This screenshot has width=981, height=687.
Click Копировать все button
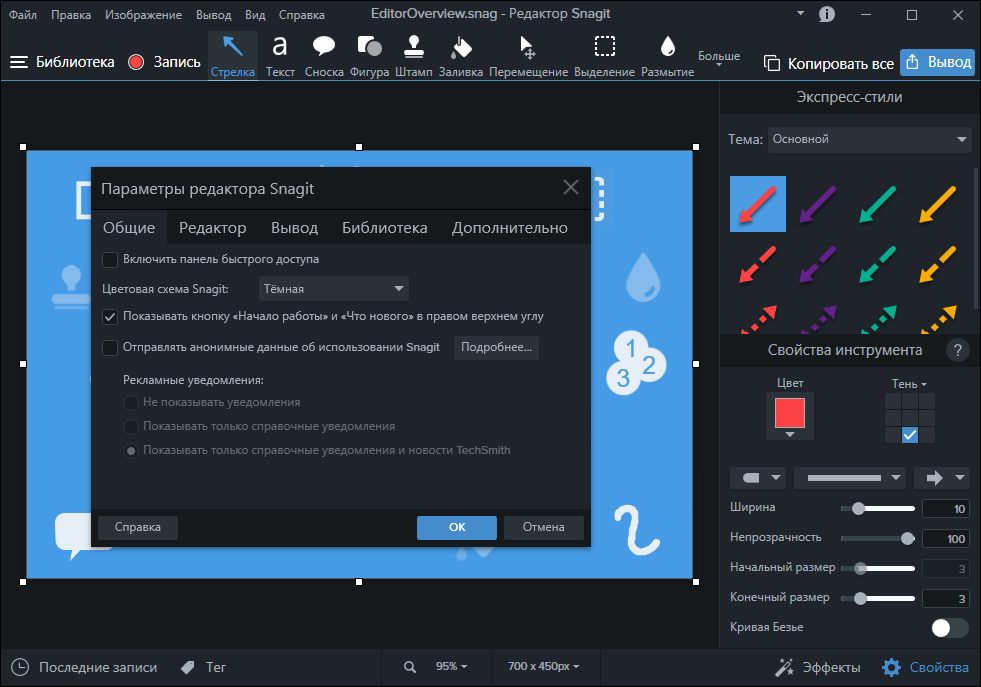[829, 63]
